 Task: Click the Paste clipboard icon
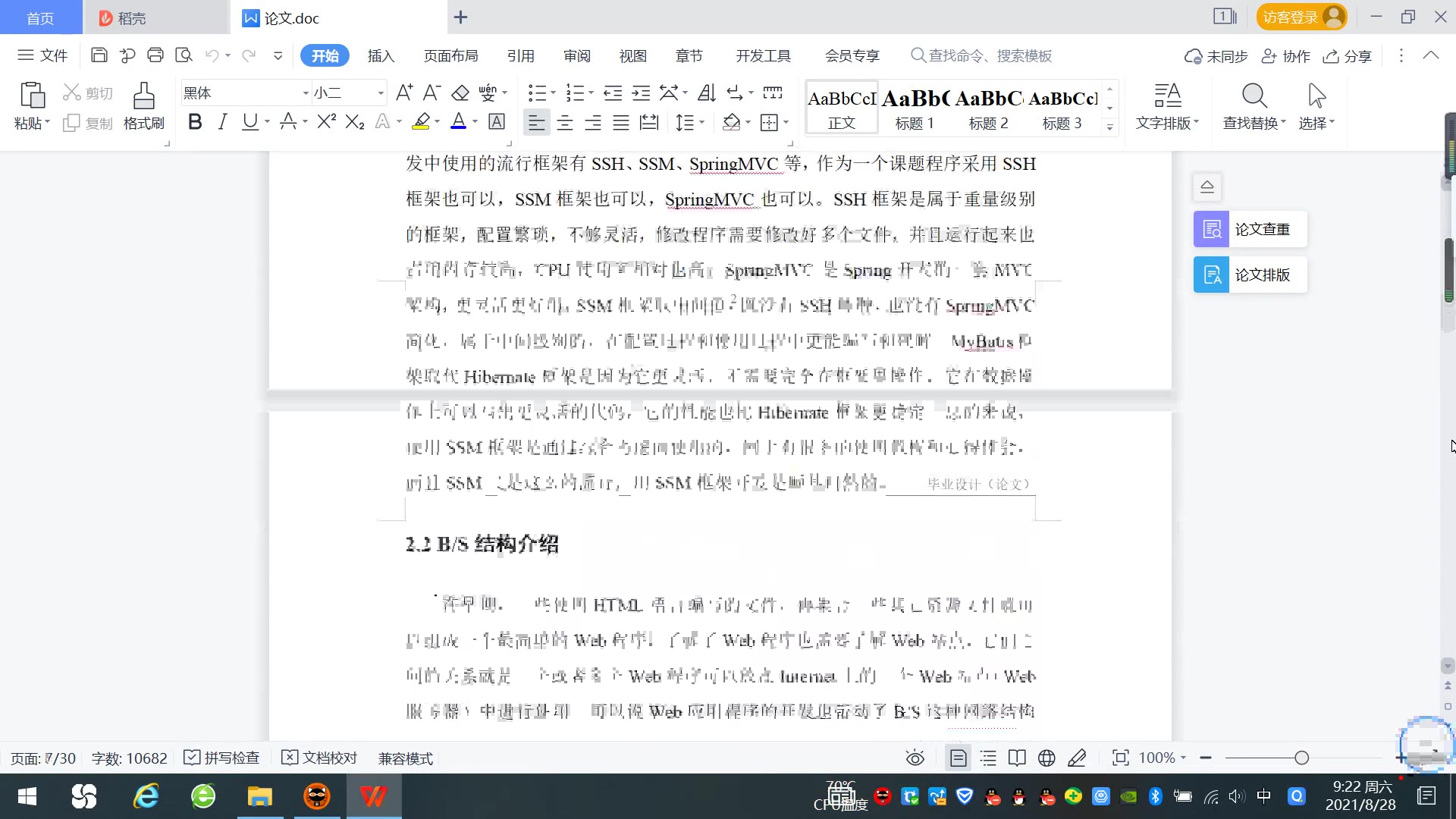point(32,96)
